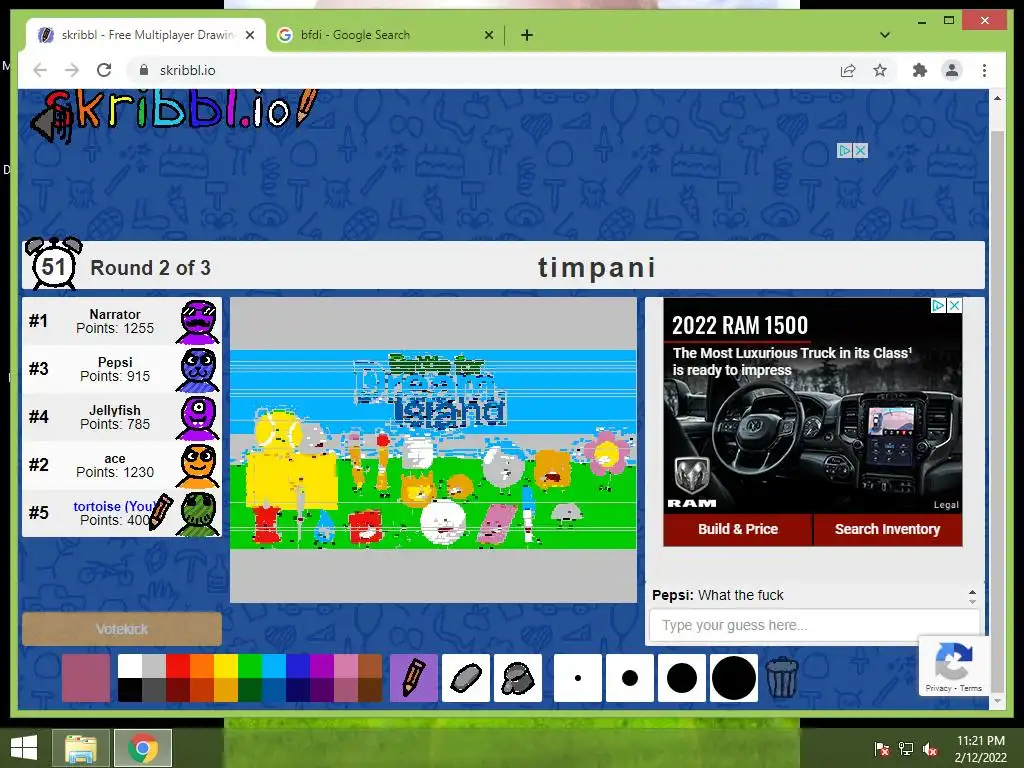Image resolution: width=1024 pixels, height=768 pixels.
Task: Pick the black color swatch
Action: pyautogui.click(x=130, y=690)
